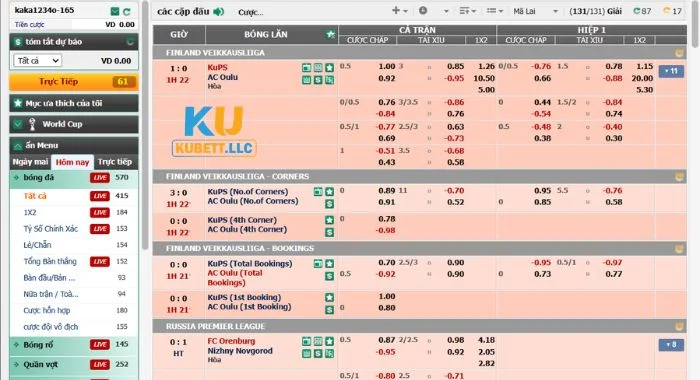The height and width of the screenshot is (380, 700).
Task: Select Tỷ Số Chính Xác in sidebar
Action: [x=50, y=229]
